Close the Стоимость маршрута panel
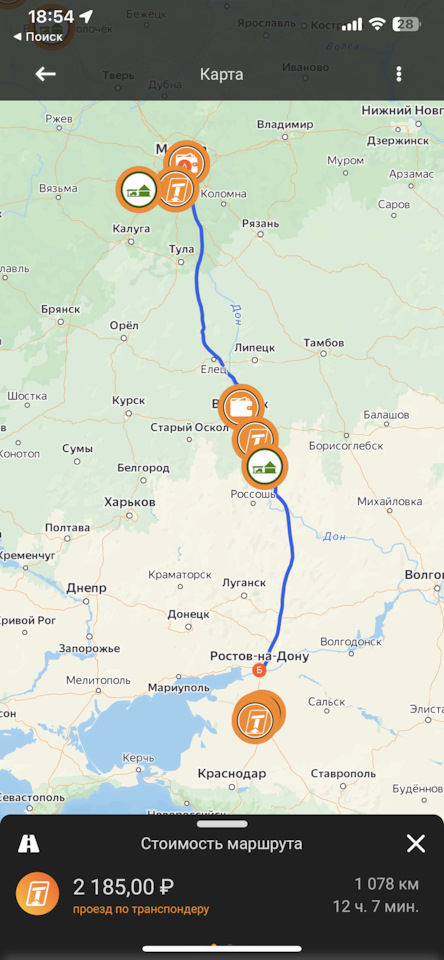This screenshot has height=960, width=444. click(x=416, y=844)
